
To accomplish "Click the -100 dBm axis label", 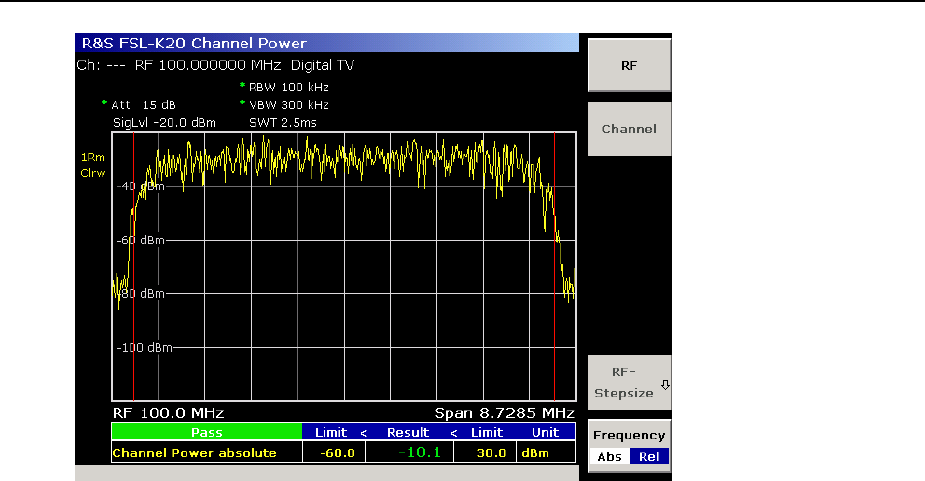I will click(x=145, y=348).
